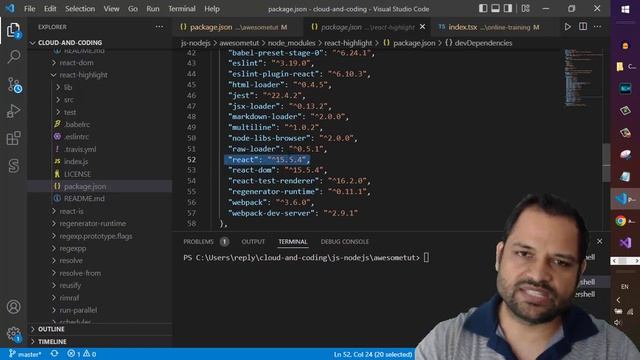The image size is (640, 360).
Task: Open the Explorer view in activity bar
Action: tap(13, 30)
